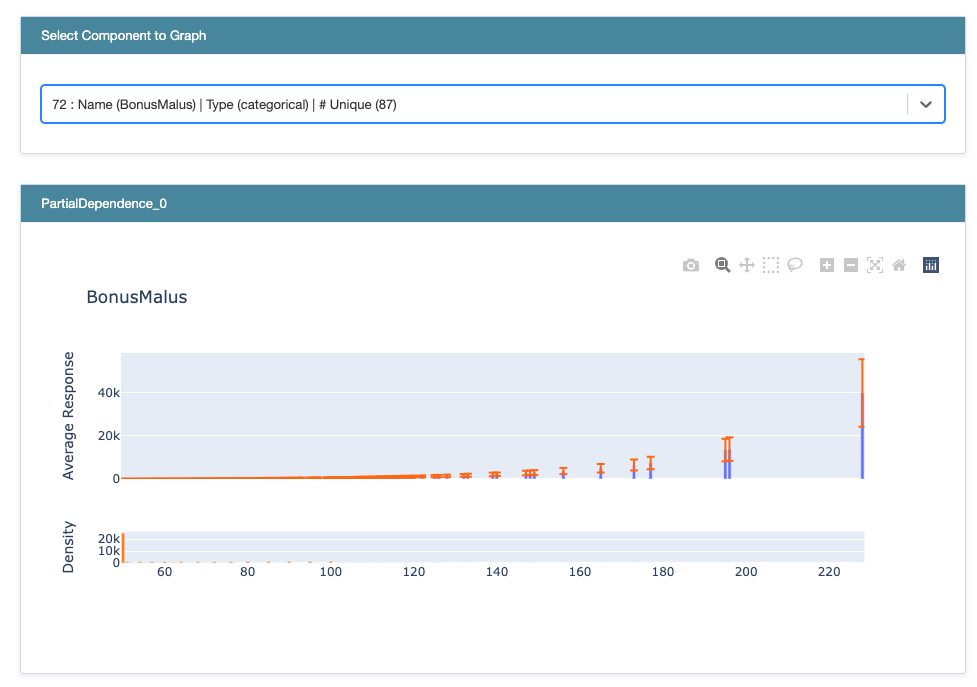Click the BonusMalus component selection text field
Viewport: 977px width, 687px height.
point(470,104)
